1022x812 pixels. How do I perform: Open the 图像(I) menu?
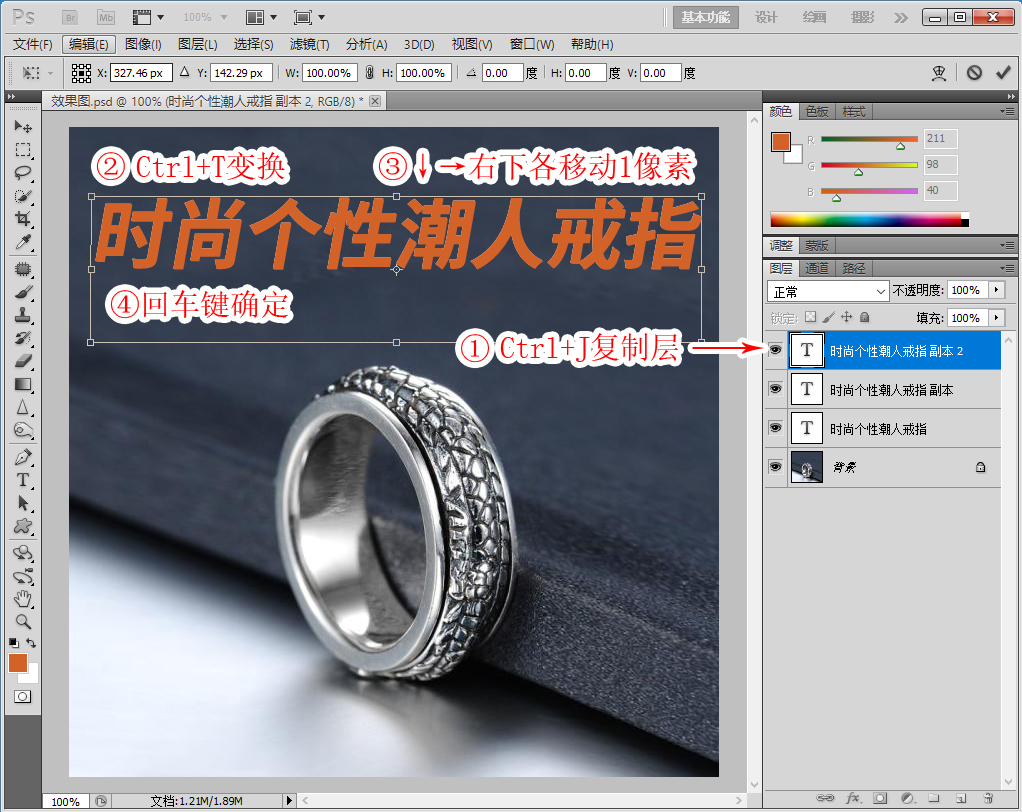(x=143, y=44)
